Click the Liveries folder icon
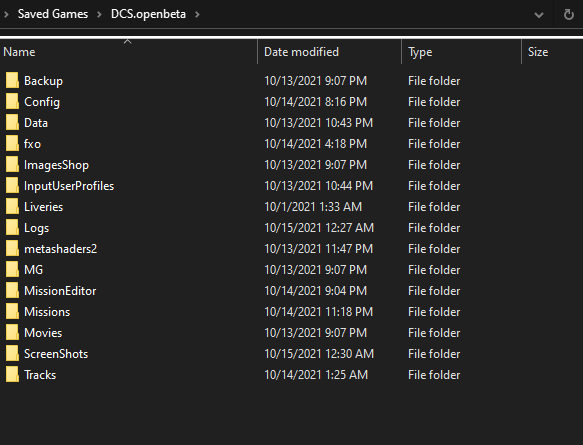 [12, 206]
